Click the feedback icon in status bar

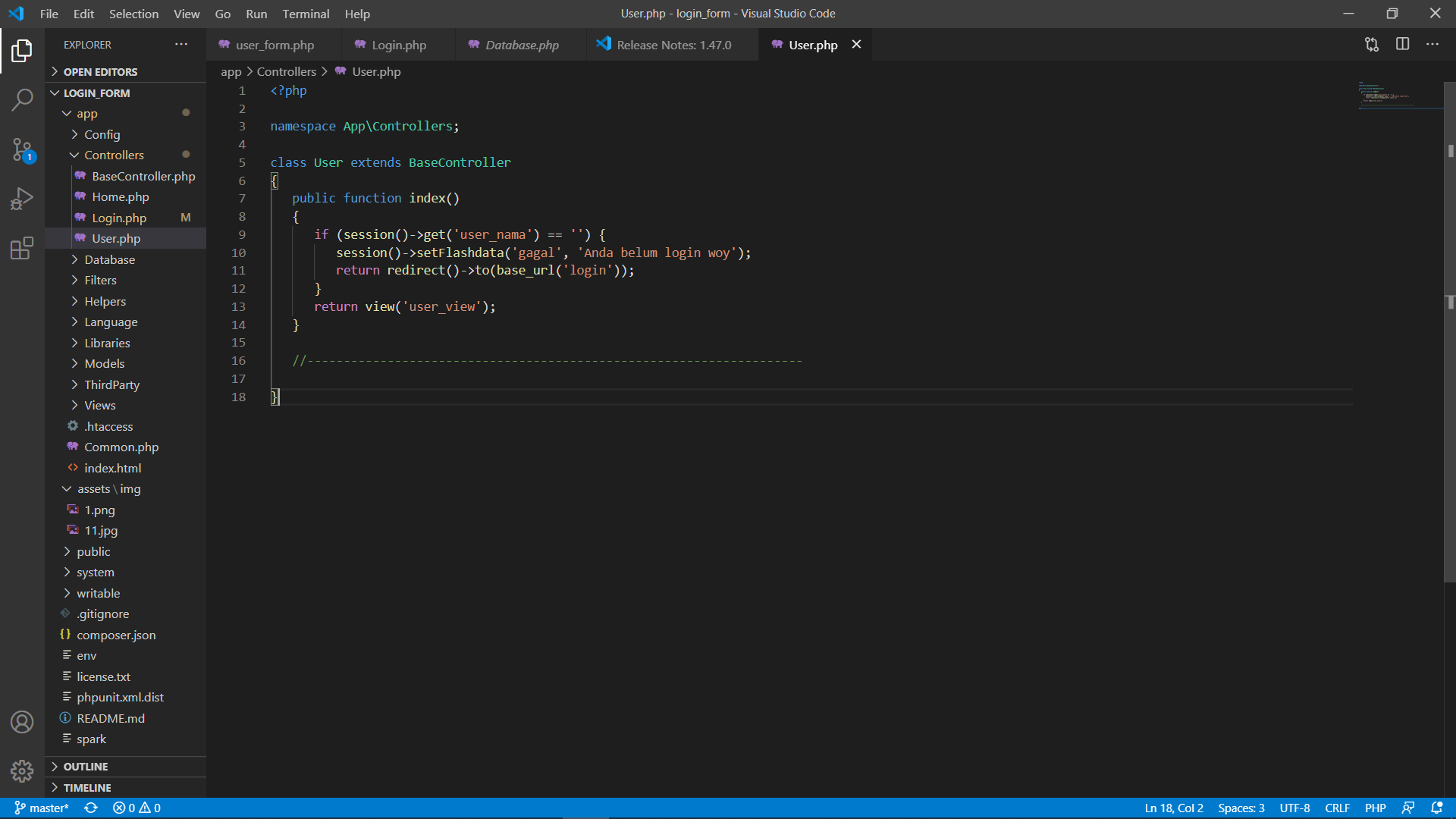click(1408, 808)
